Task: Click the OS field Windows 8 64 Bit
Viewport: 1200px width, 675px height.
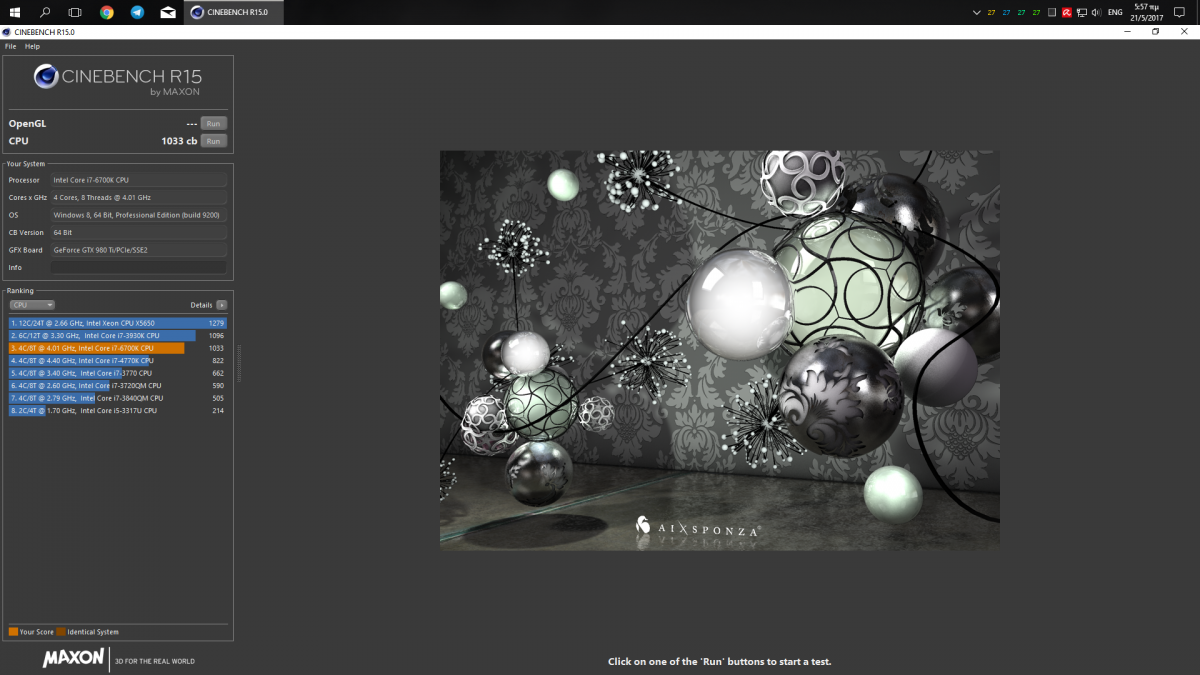Action: (x=139, y=215)
